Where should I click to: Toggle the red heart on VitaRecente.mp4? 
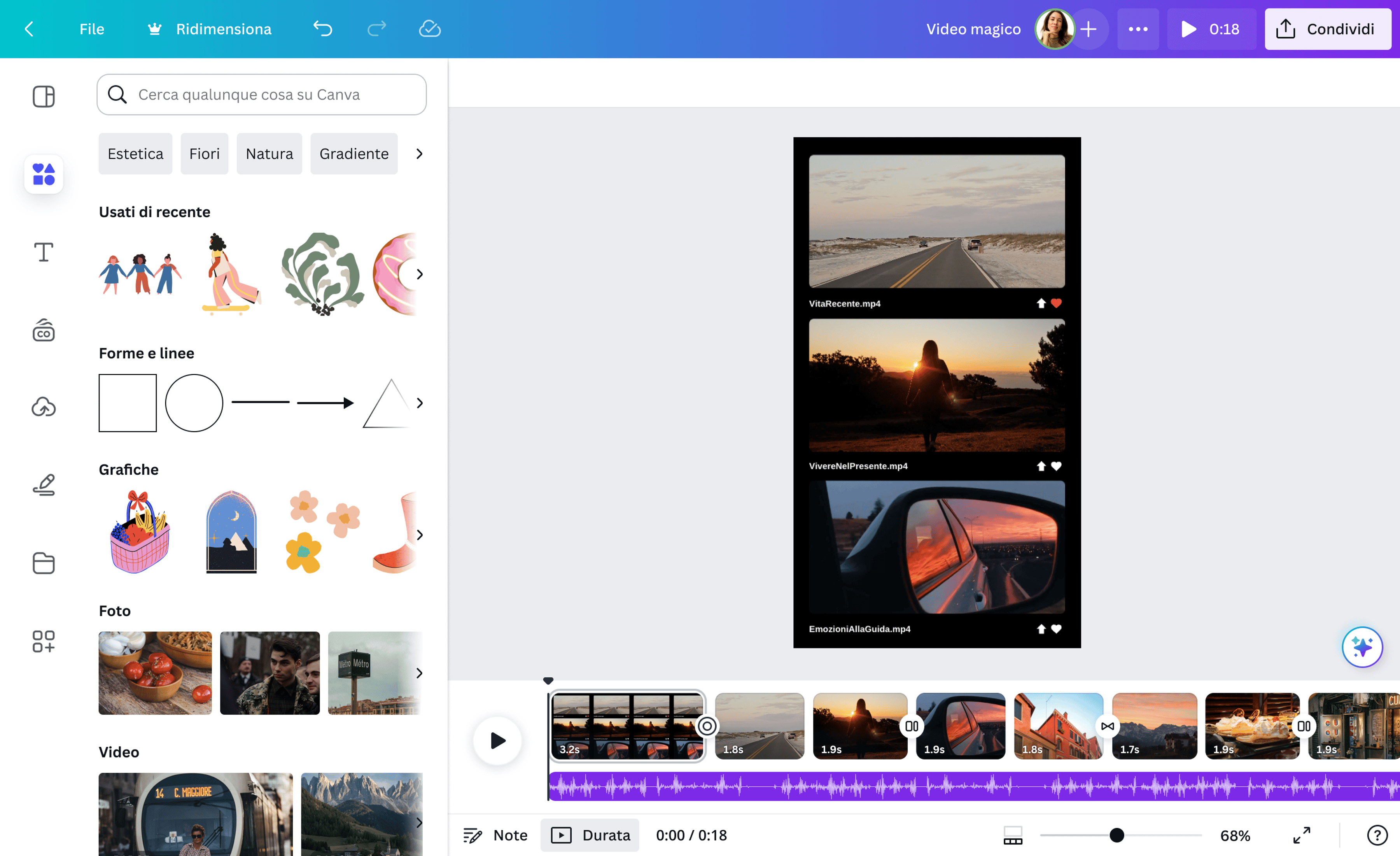pos(1056,303)
